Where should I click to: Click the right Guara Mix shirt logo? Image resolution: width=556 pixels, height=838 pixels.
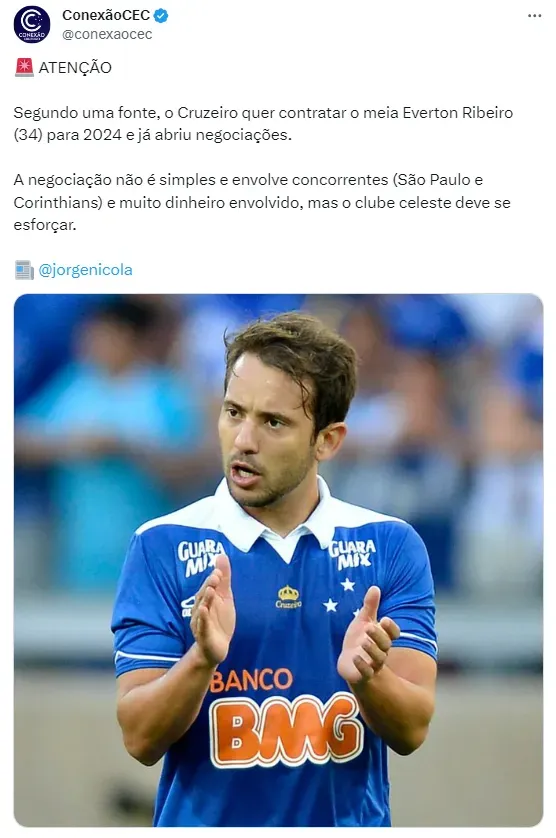coord(352,554)
